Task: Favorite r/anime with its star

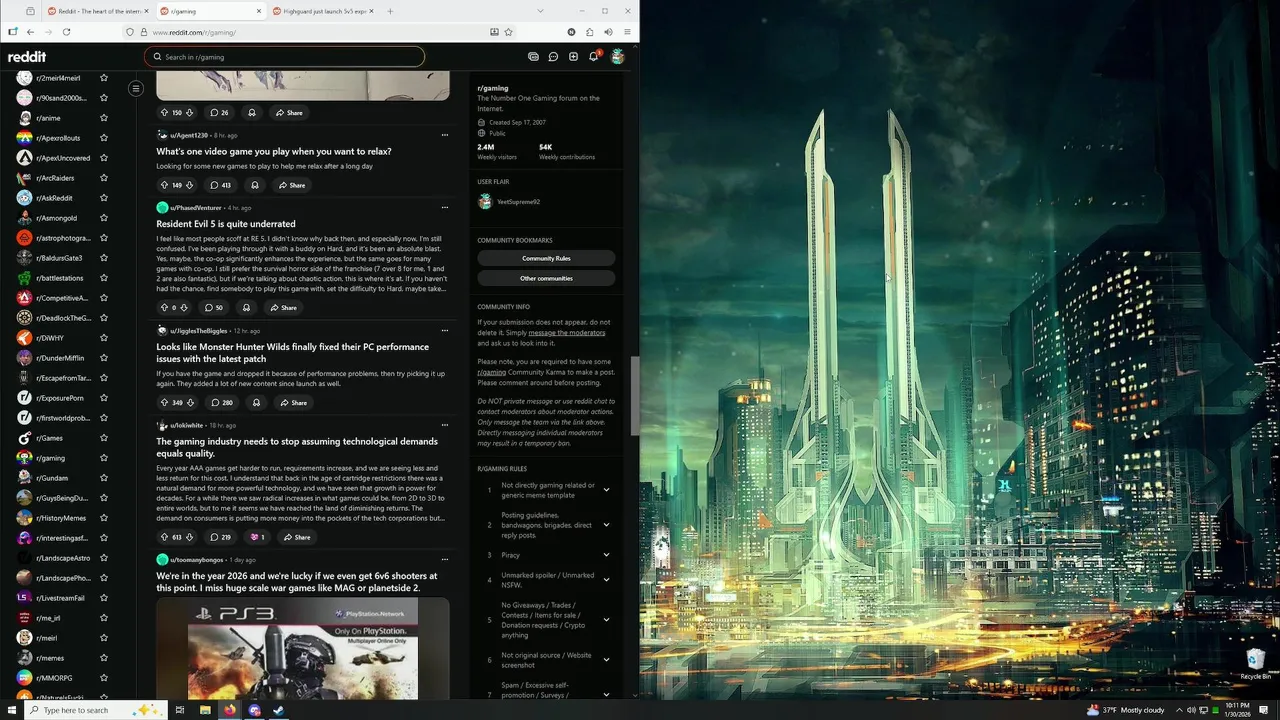Action: [103, 118]
